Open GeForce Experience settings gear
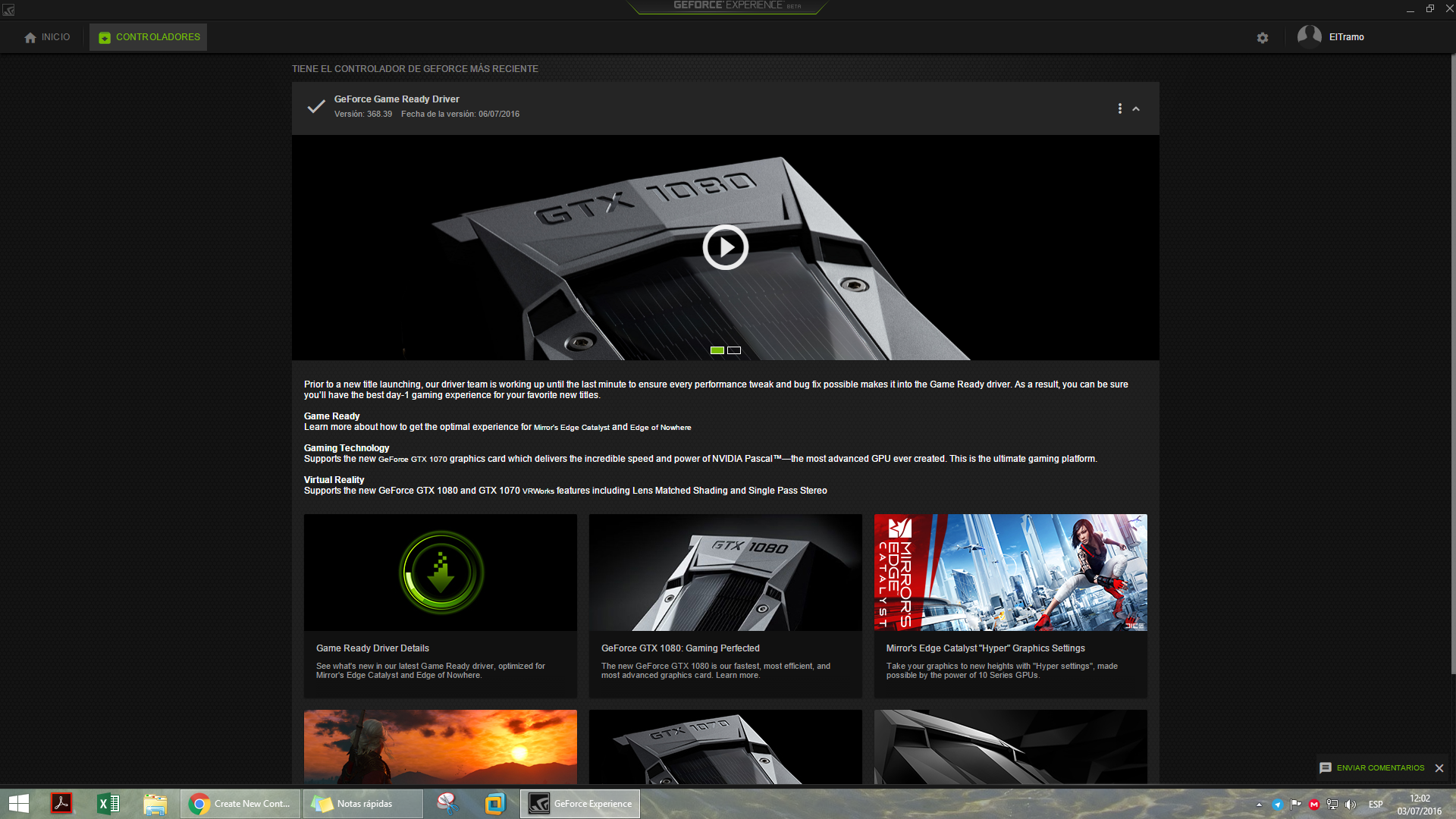Screen dimensions: 1456x819 [1263, 37]
